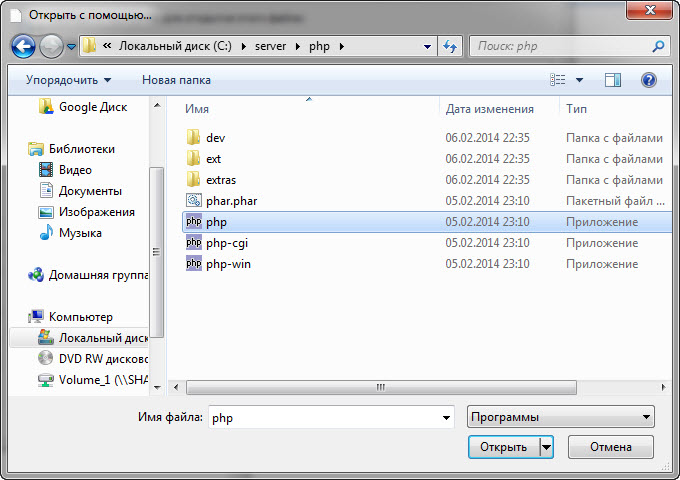Click the arrow next to Открыть button

coord(546,447)
